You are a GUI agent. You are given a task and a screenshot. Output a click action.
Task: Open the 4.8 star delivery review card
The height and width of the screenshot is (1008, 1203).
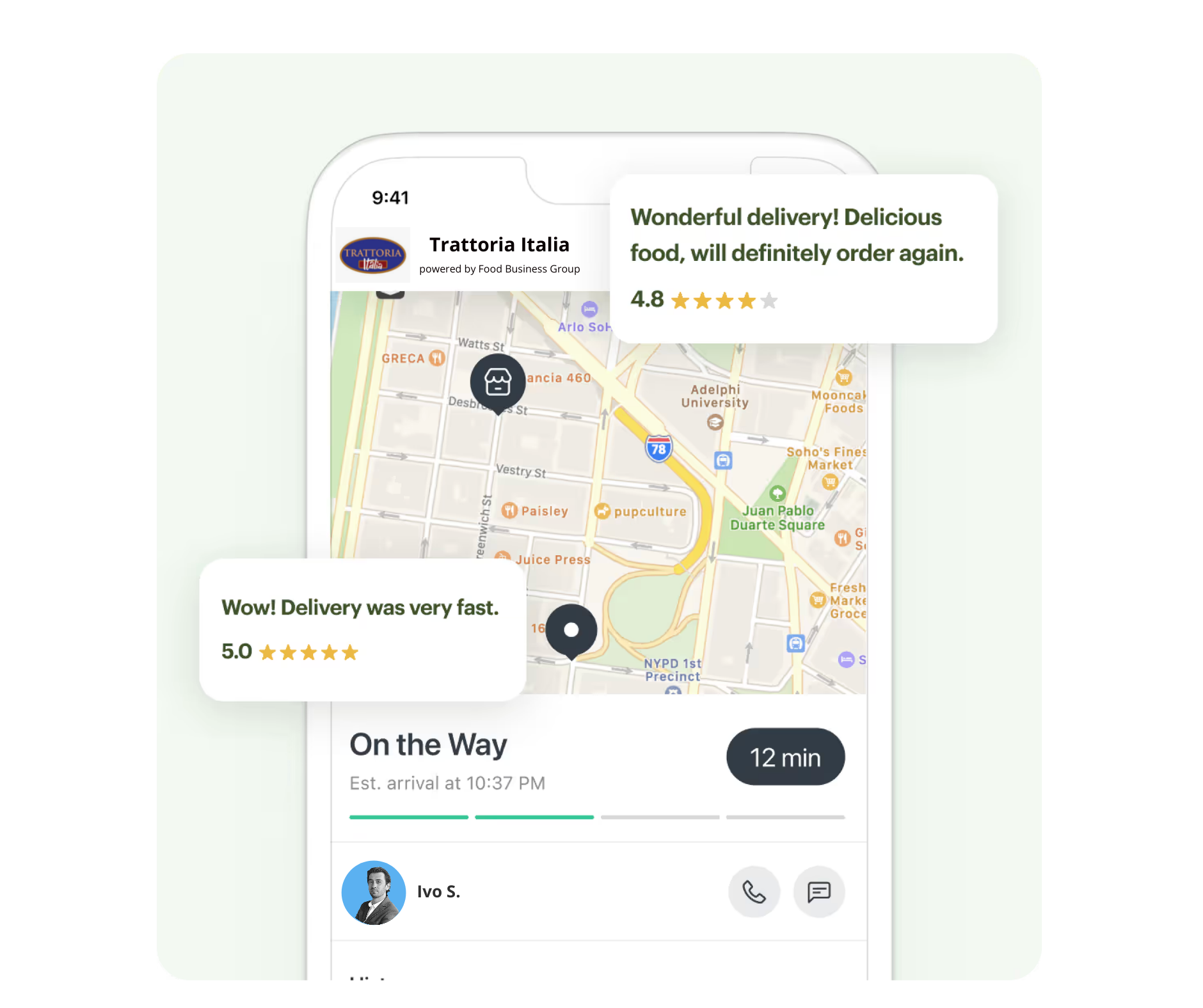[804, 259]
